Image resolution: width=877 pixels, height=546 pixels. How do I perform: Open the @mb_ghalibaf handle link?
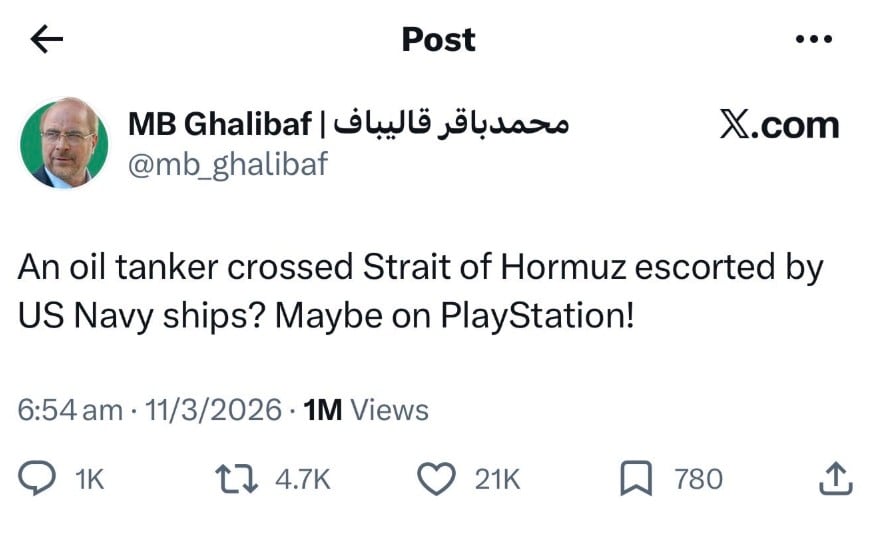click(227, 164)
